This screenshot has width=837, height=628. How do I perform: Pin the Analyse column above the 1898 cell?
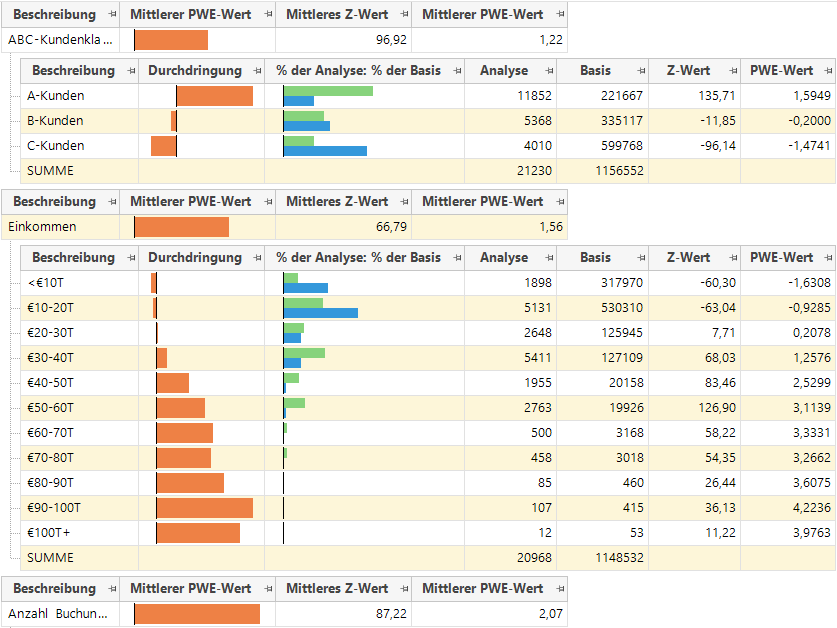pyautogui.click(x=549, y=258)
